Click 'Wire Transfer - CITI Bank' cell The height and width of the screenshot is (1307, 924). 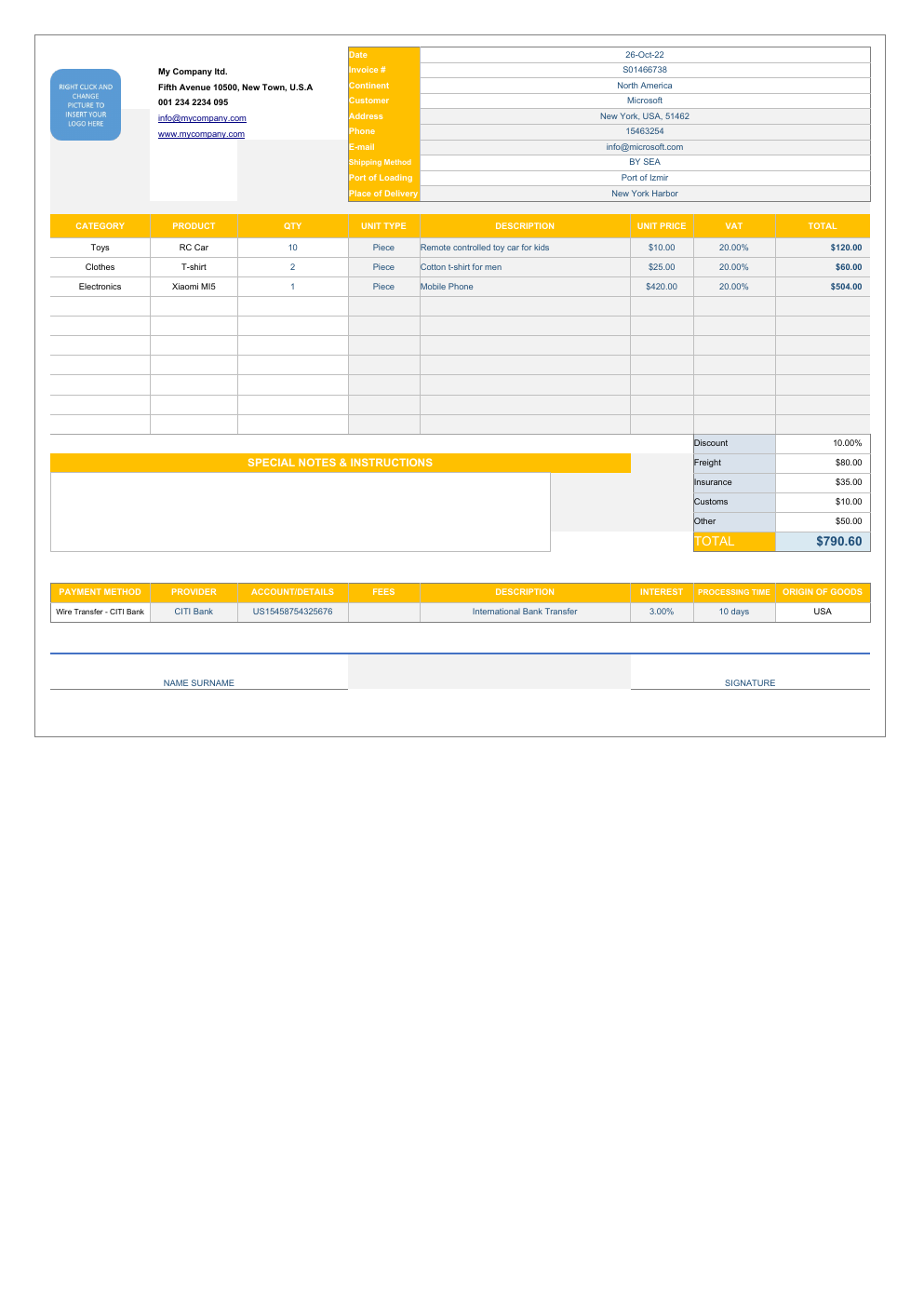coord(100,612)
